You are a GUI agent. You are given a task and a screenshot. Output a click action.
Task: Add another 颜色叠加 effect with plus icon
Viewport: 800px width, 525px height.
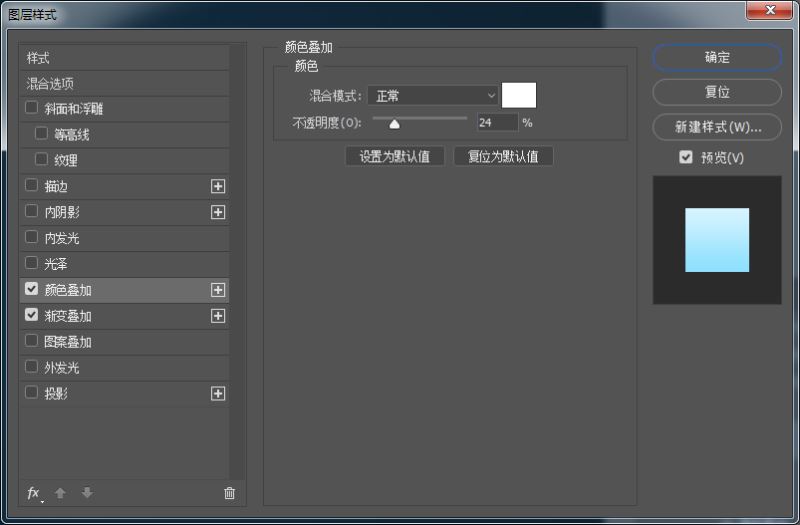coord(218,290)
